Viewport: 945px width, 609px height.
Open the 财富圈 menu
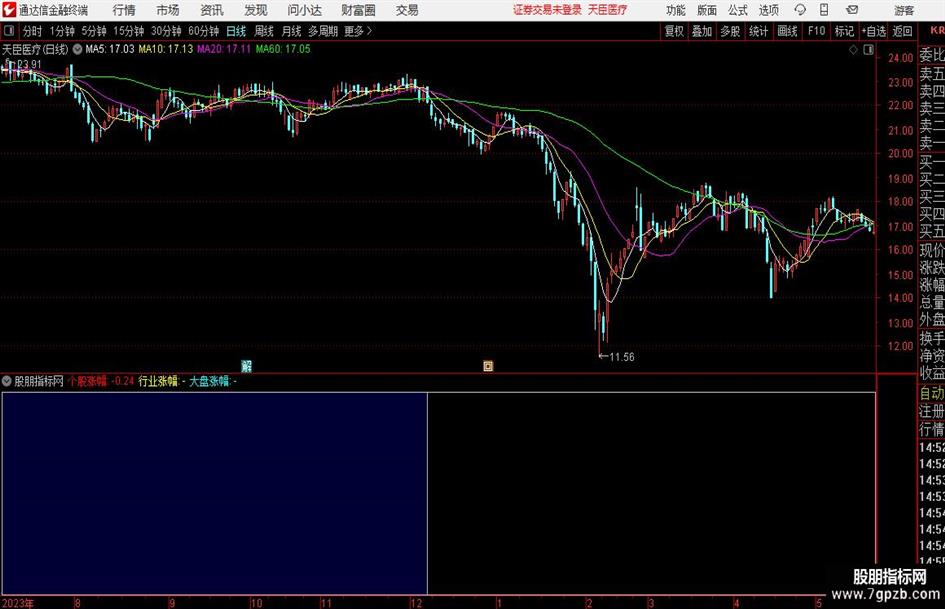358,10
